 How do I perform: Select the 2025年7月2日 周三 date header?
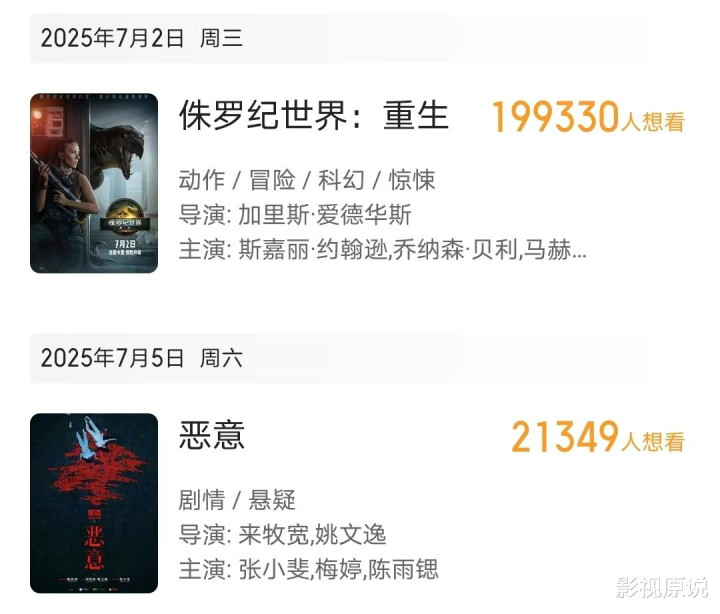(x=141, y=38)
